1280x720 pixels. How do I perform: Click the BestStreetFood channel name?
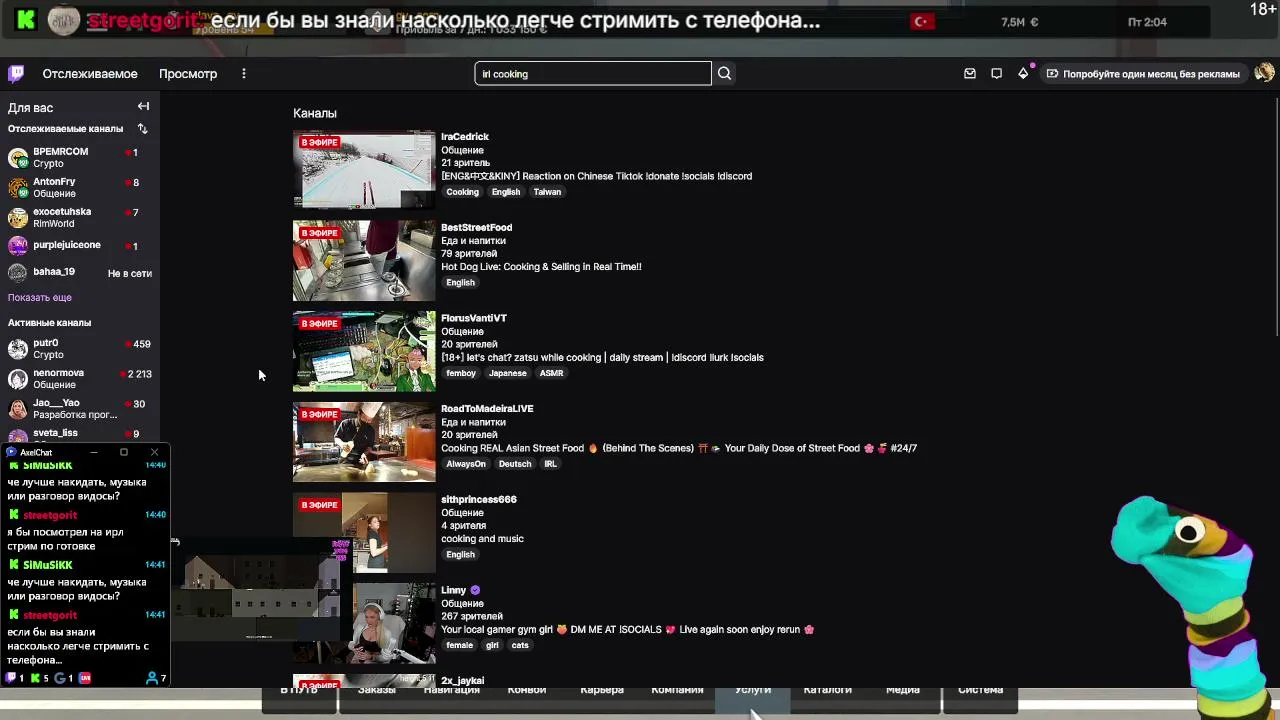[x=476, y=228]
